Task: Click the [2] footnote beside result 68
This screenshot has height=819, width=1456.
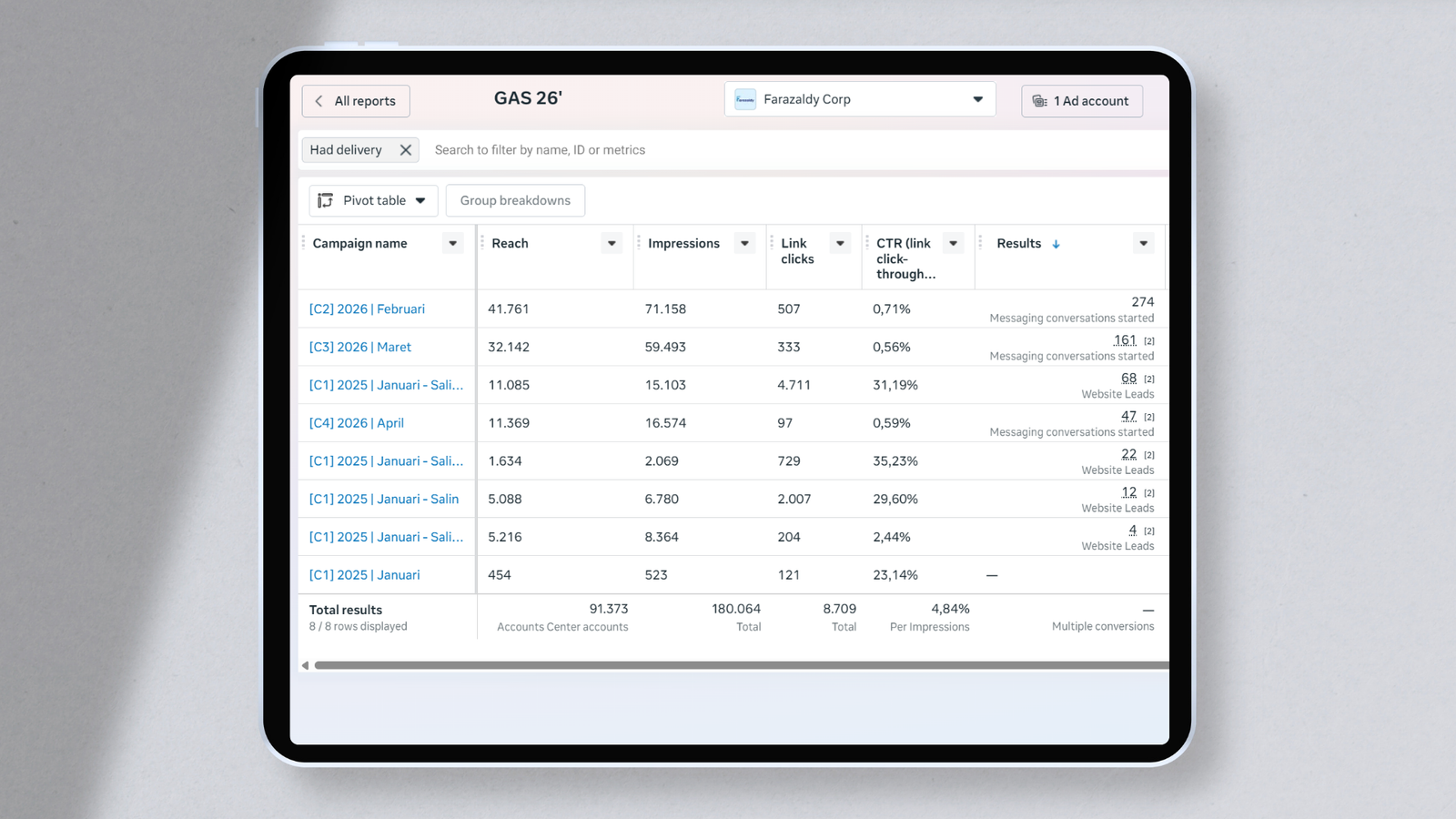Action: coord(1149,379)
